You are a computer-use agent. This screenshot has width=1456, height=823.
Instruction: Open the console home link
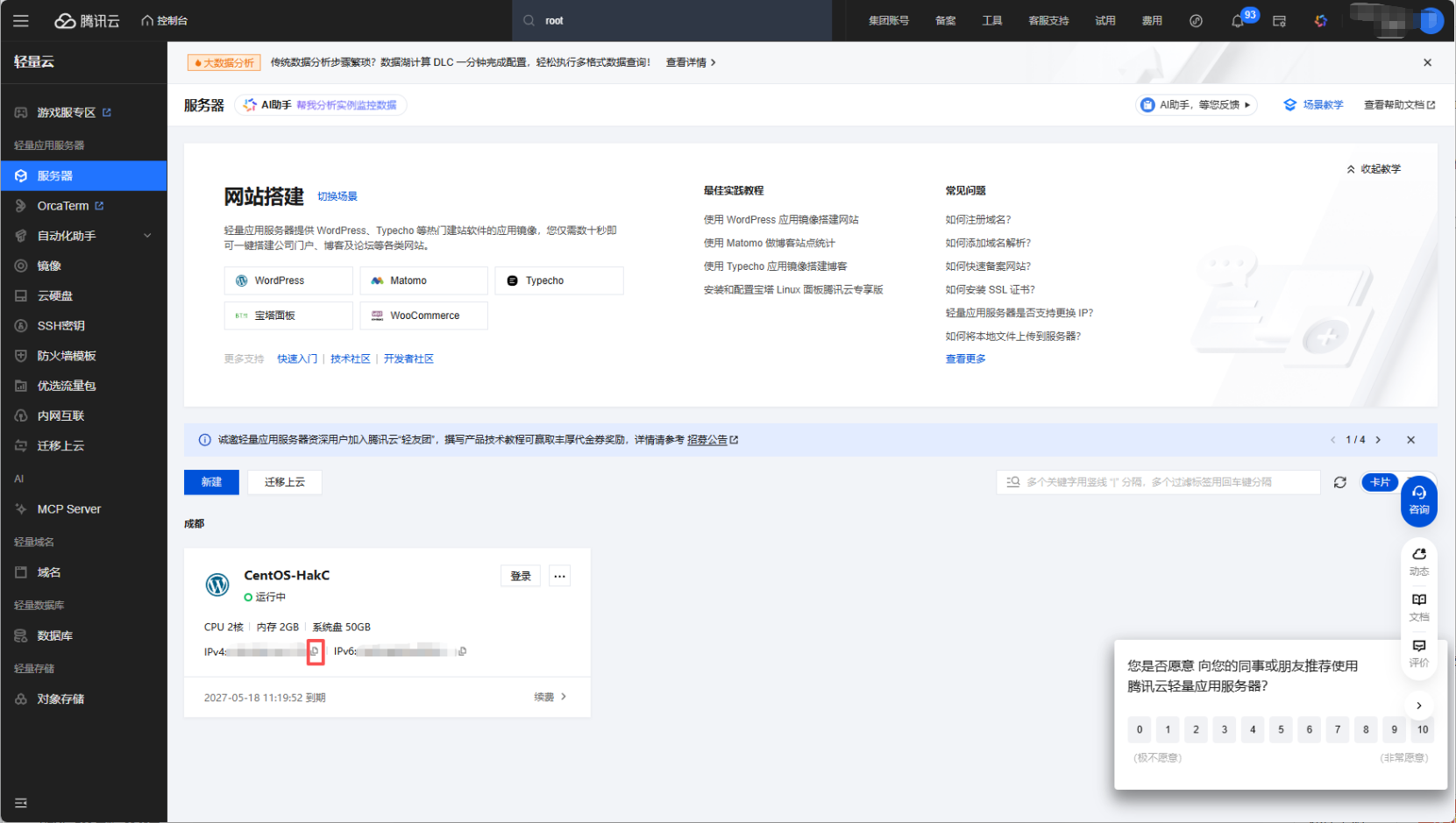click(164, 20)
